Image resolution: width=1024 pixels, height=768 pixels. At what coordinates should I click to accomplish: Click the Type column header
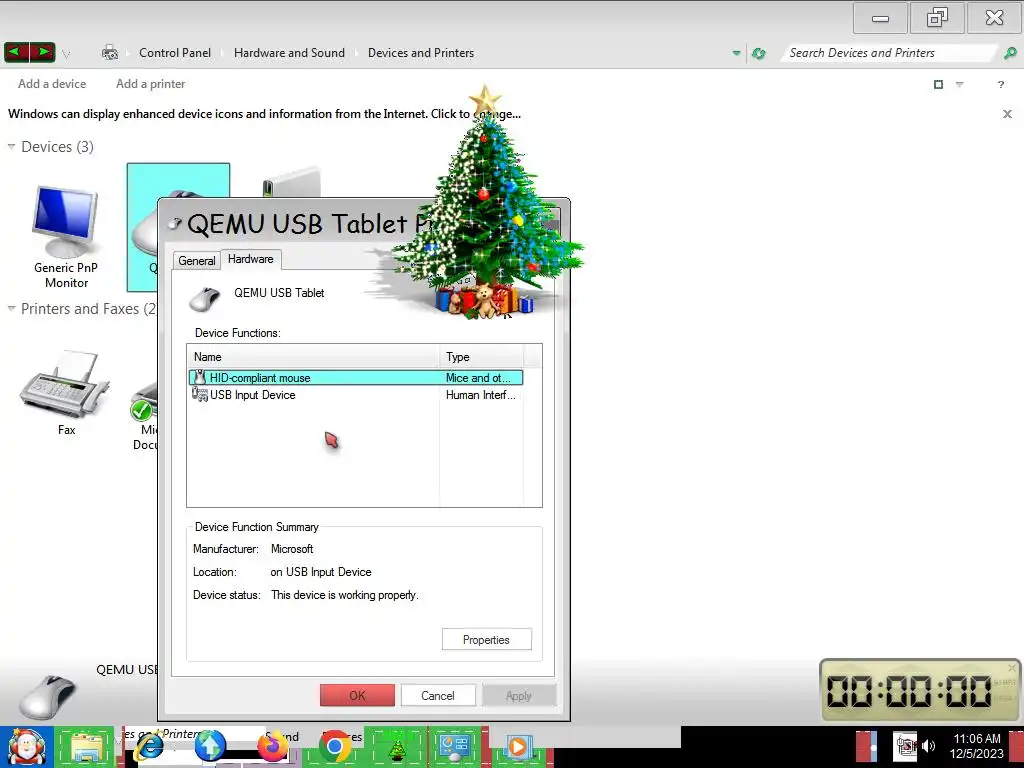[482, 357]
